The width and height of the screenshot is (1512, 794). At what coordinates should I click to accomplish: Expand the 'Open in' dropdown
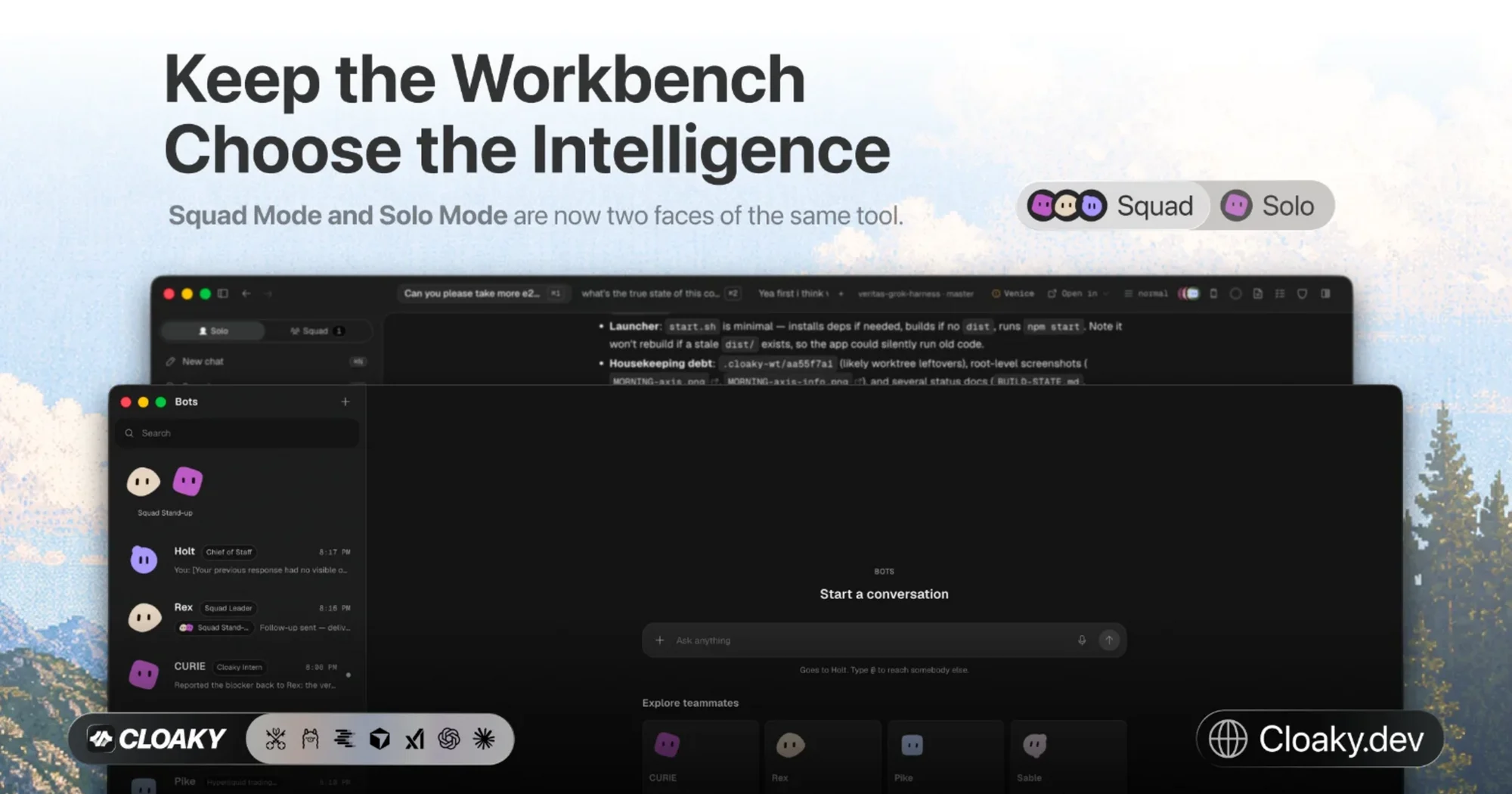1078,293
